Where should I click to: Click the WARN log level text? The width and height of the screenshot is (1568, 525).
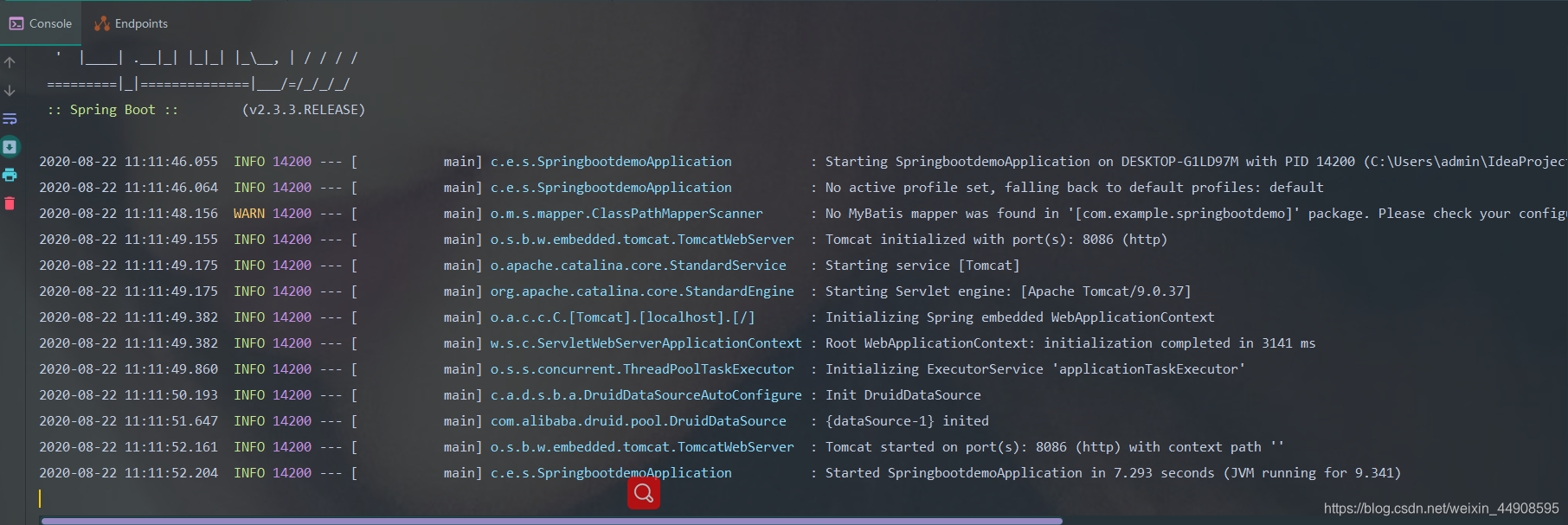[x=249, y=214]
